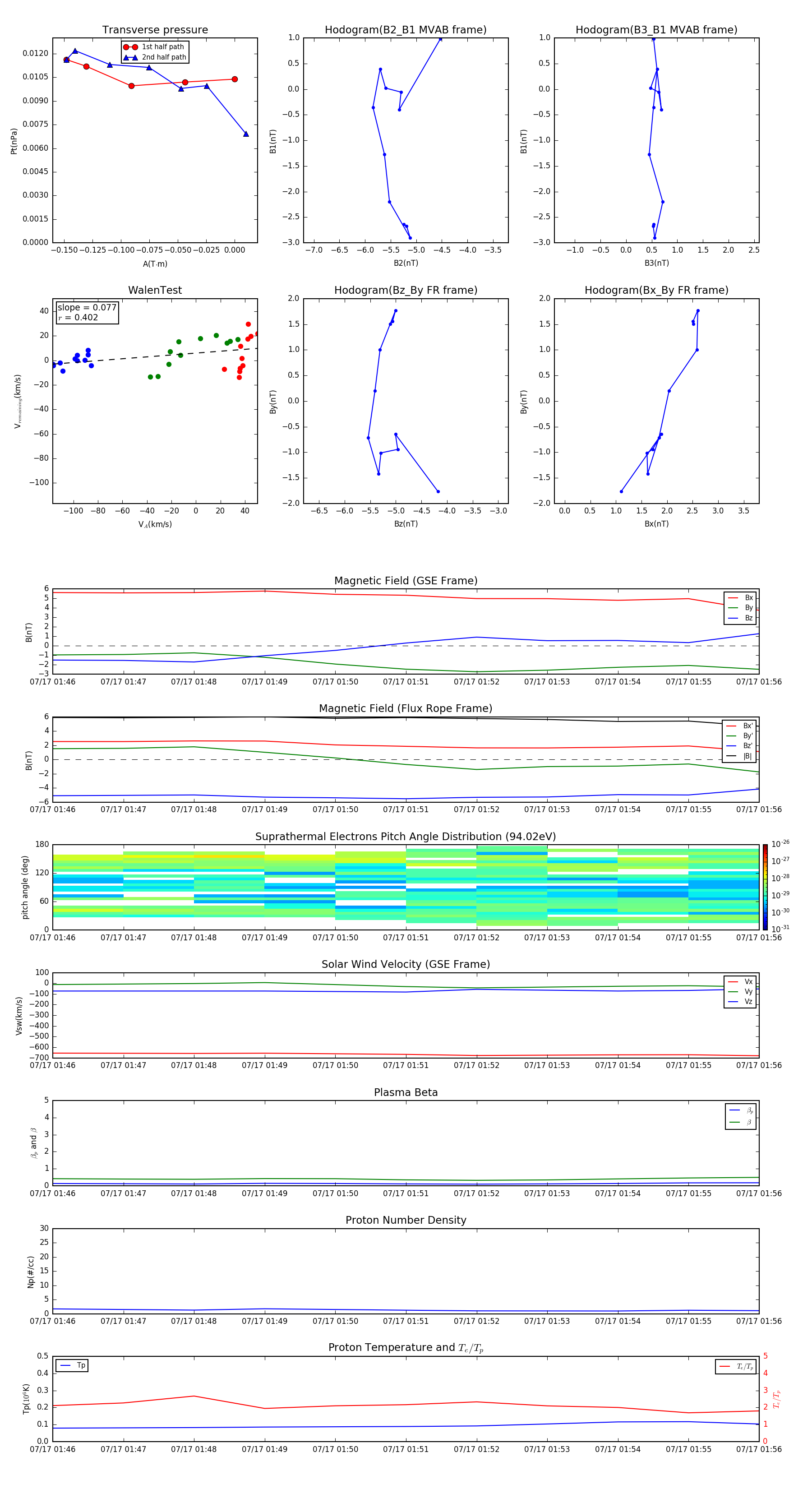Click the dashed fit line in WalenTest plot
The height and width of the screenshot is (1489, 812).
[155, 356]
